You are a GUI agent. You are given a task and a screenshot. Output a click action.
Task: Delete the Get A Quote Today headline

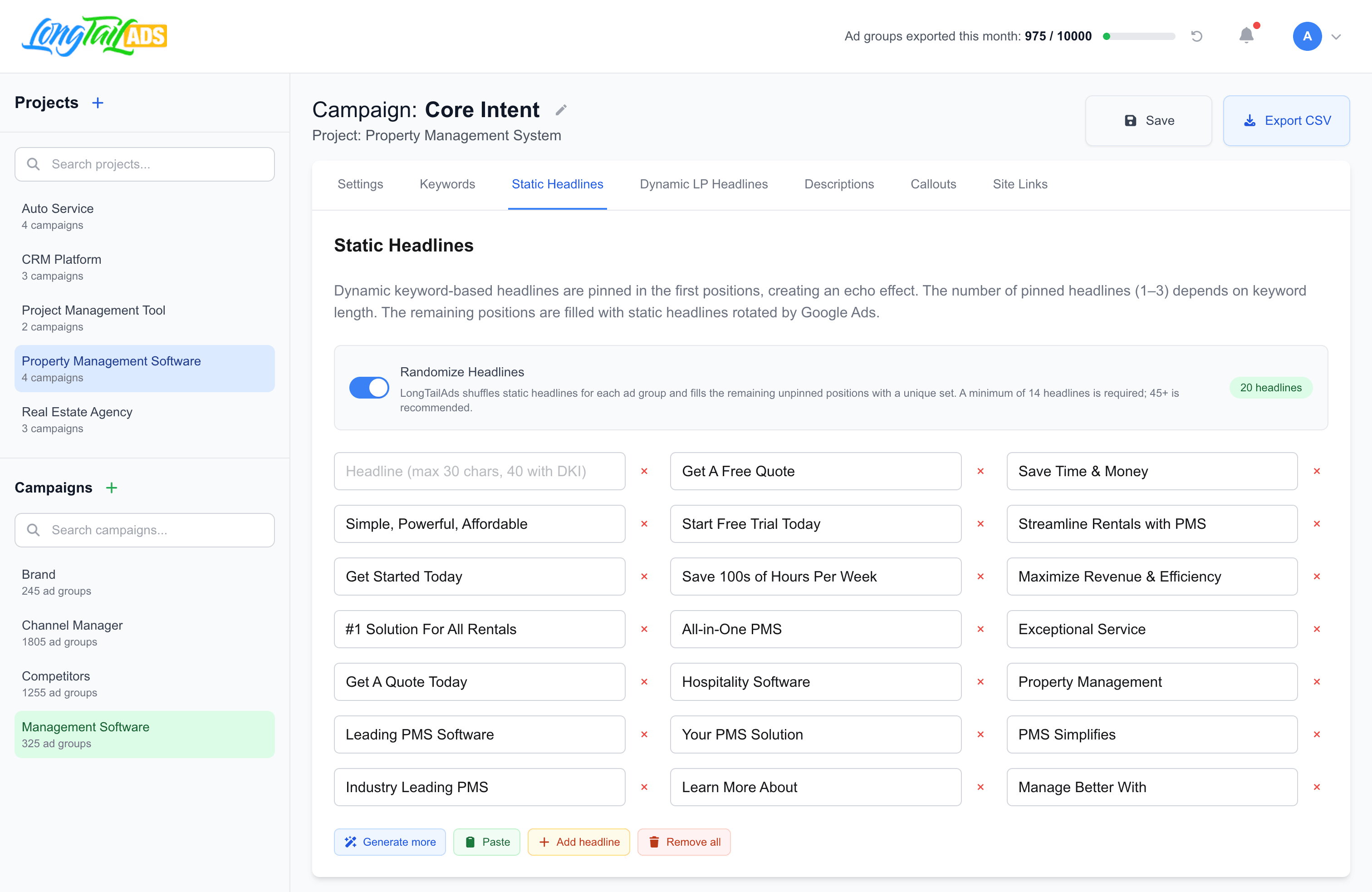(x=645, y=681)
